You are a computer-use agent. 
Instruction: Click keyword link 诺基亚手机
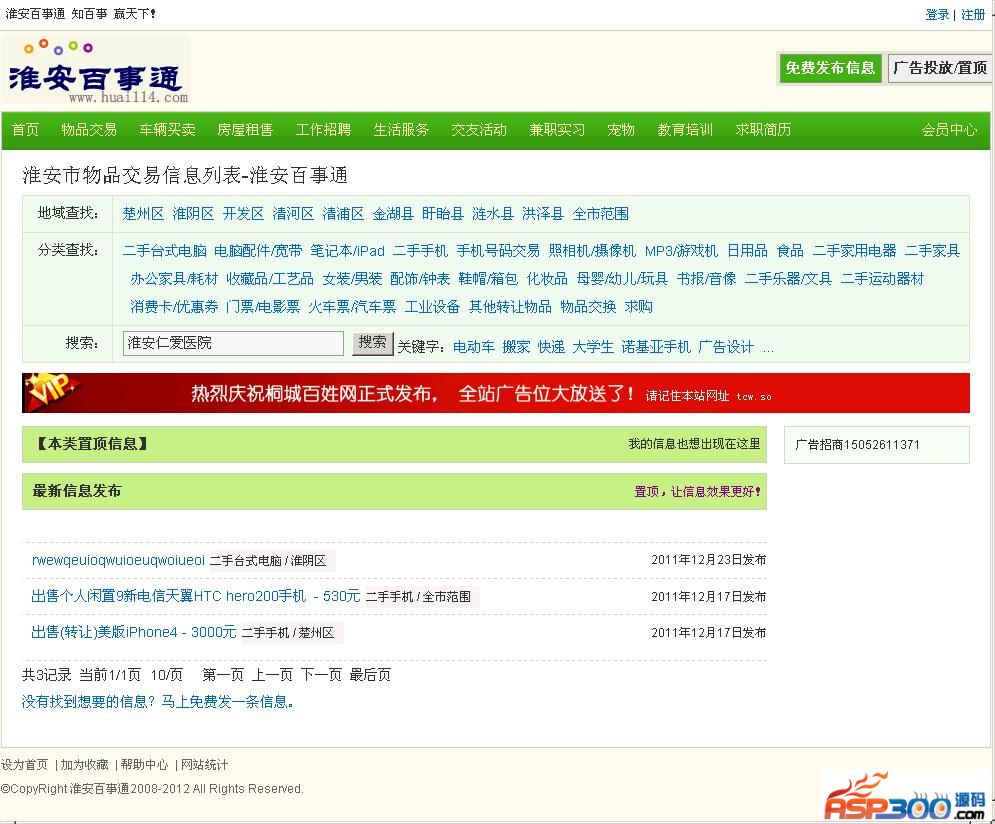[x=656, y=347]
